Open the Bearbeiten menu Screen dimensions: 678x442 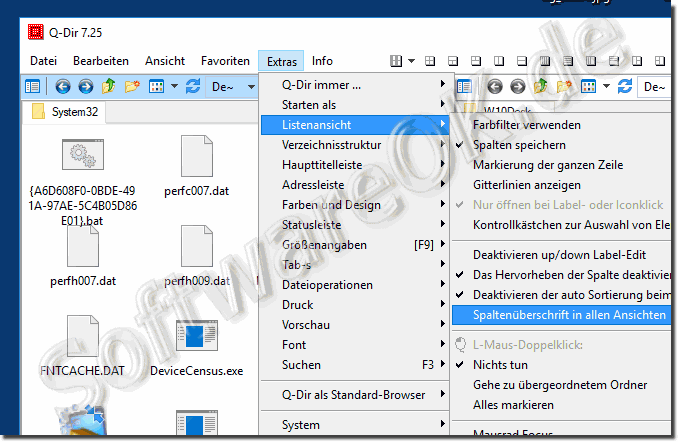pyautogui.click(x=101, y=61)
